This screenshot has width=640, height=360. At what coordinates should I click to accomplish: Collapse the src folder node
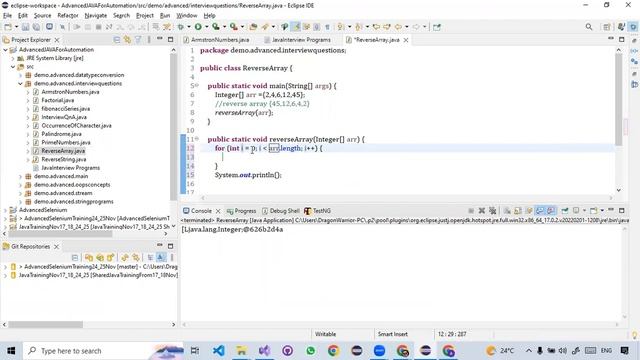coord(13,67)
